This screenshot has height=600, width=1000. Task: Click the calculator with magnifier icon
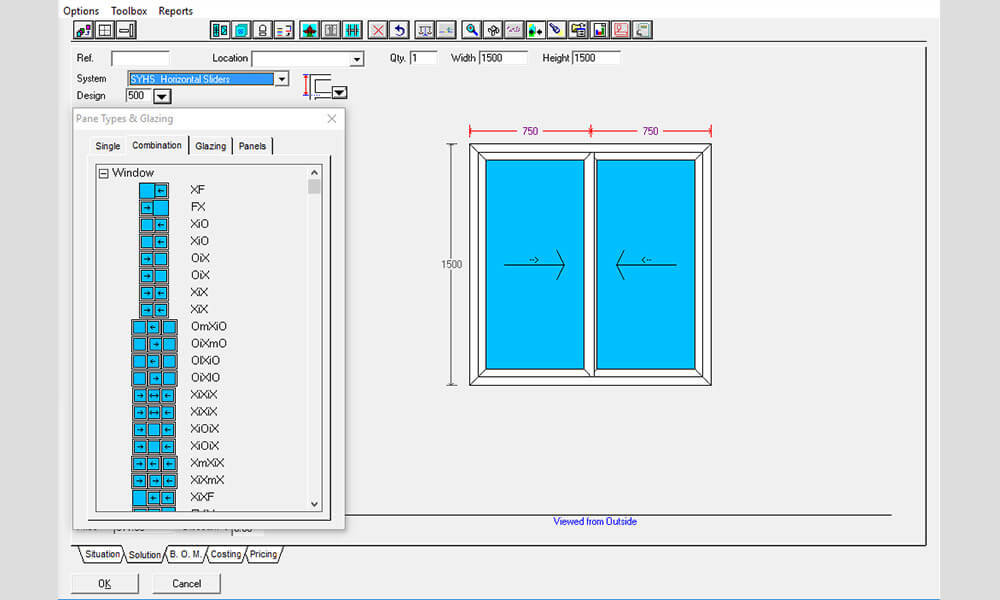[642, 30]
